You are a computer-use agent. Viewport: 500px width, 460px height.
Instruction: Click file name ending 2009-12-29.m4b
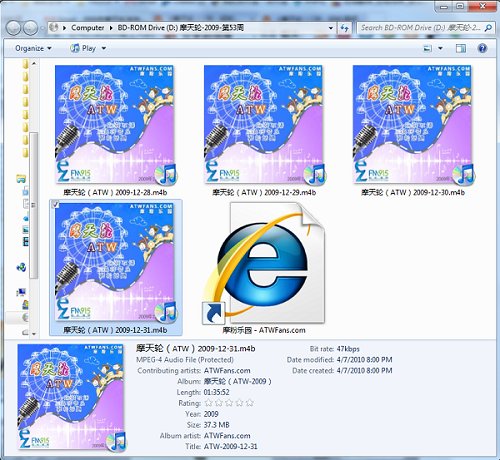point(264,192)
